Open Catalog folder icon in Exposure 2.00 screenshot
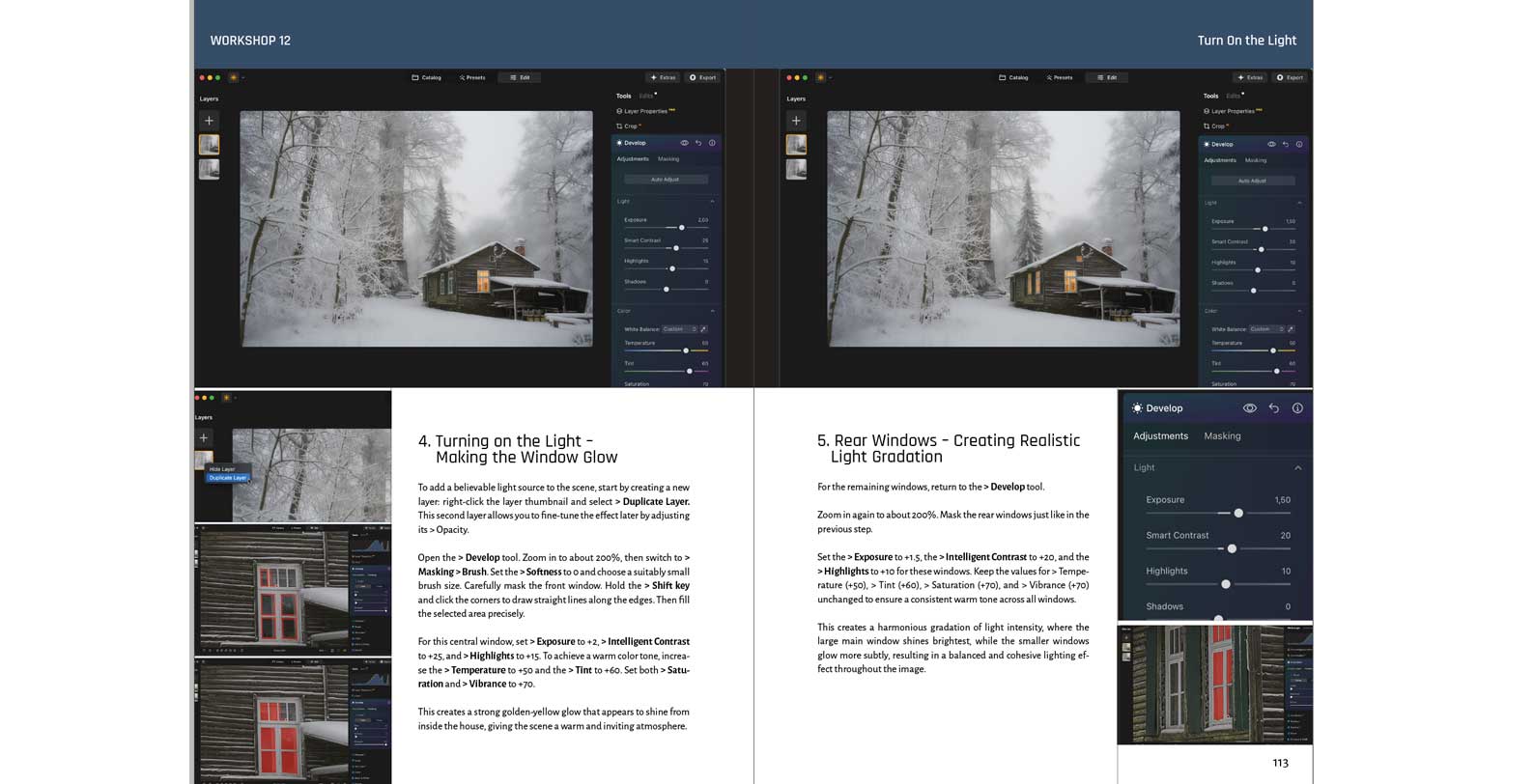Screen dimensions: 1534x784 coord(415,77)
